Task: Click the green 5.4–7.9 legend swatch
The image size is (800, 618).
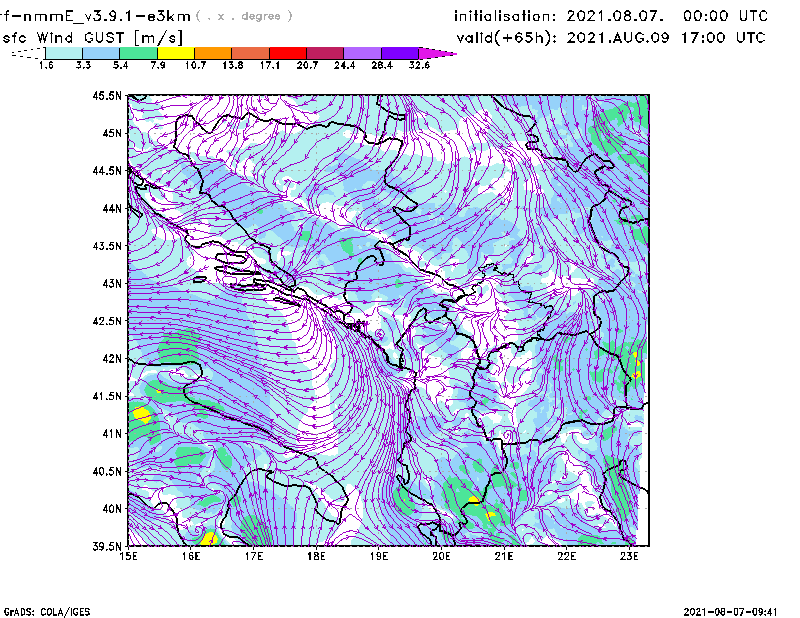Action: [138, 53]
